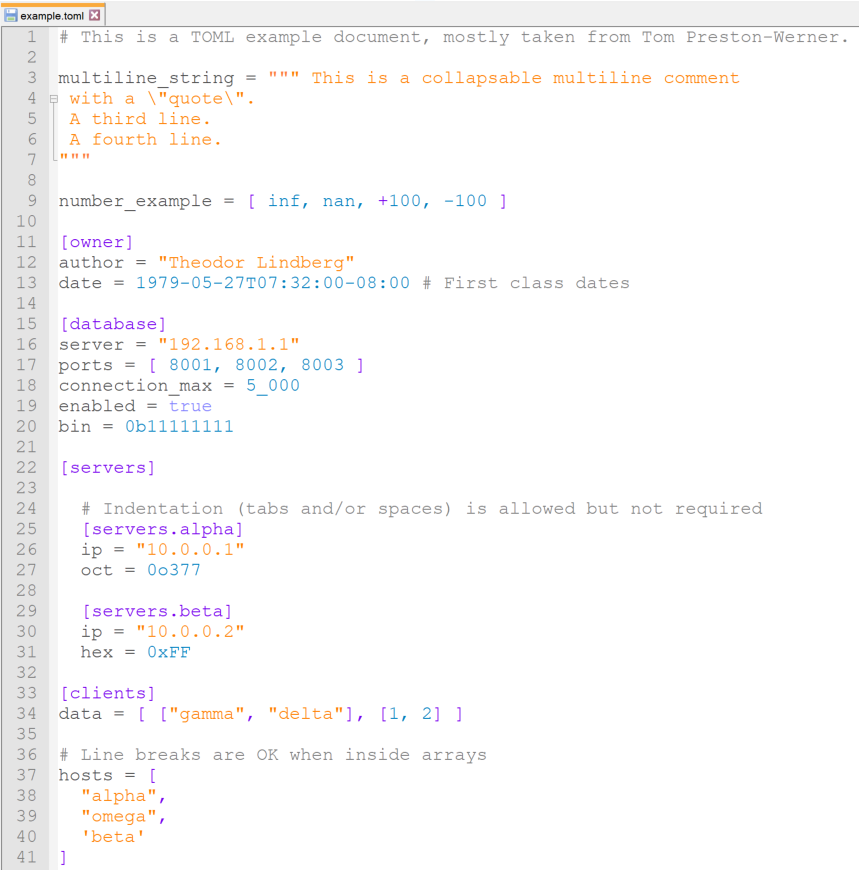Click the ip string "10.0.0.1"
This screenshot has width=859, height=870.
(190, 550)
